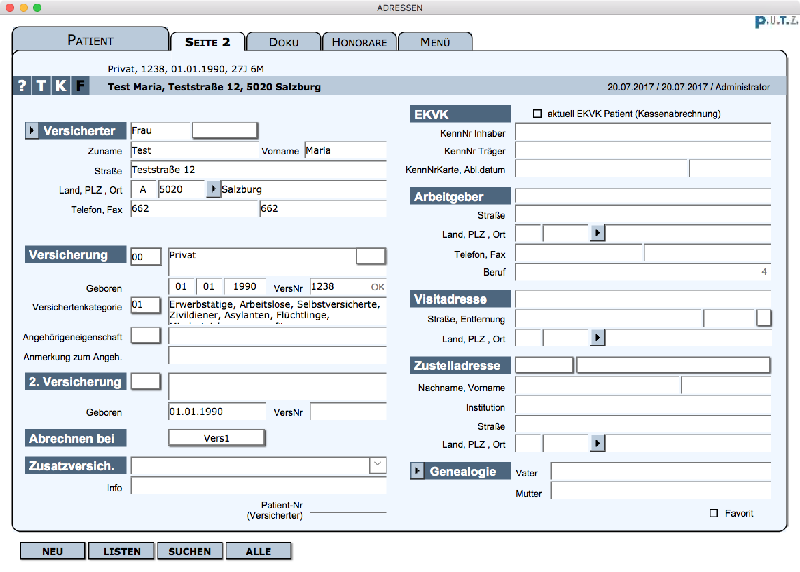
Task: Open the Zustelladresse type selector
Action: 544,365
